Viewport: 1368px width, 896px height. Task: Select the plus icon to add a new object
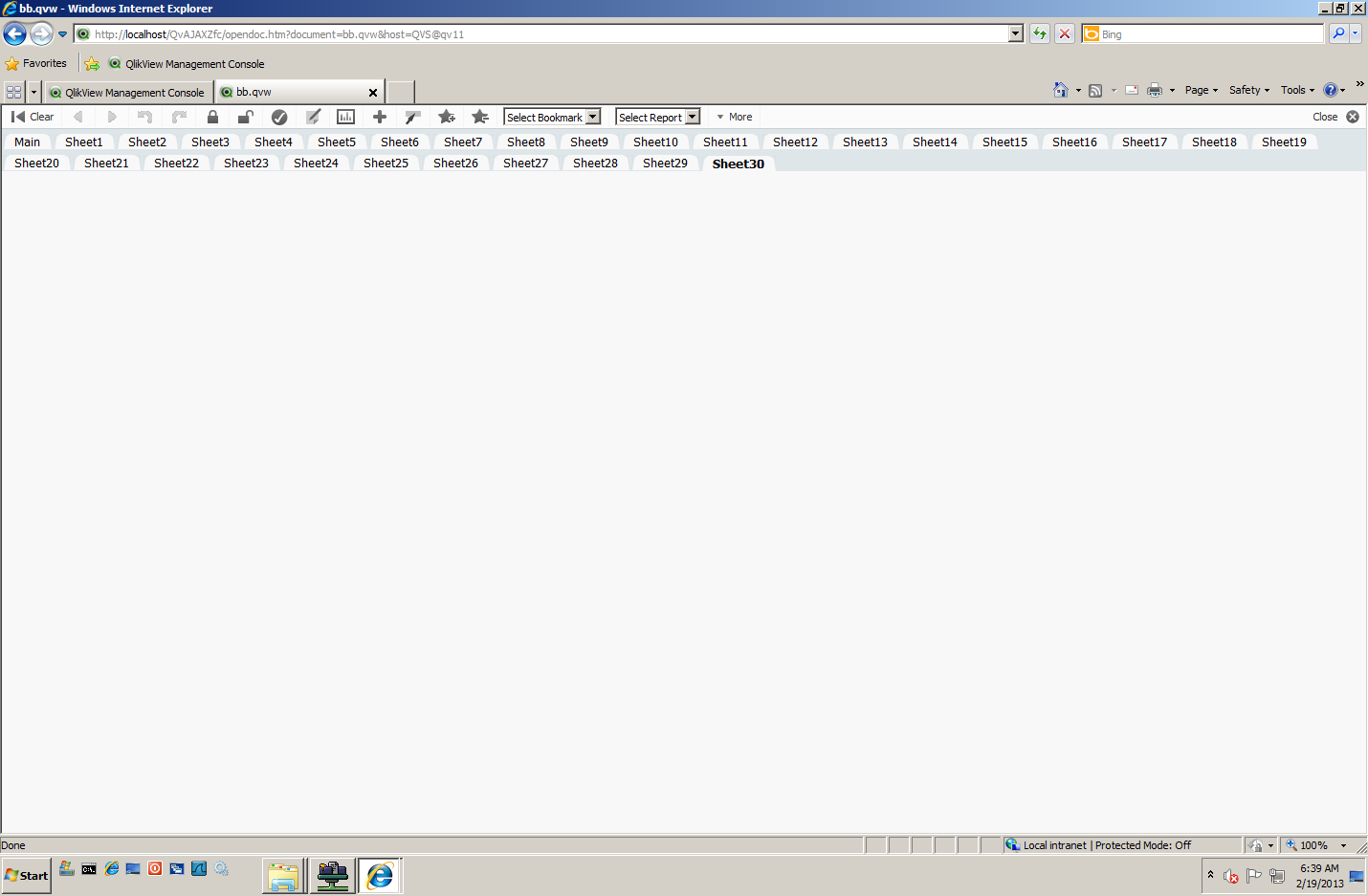coord(379,116)
